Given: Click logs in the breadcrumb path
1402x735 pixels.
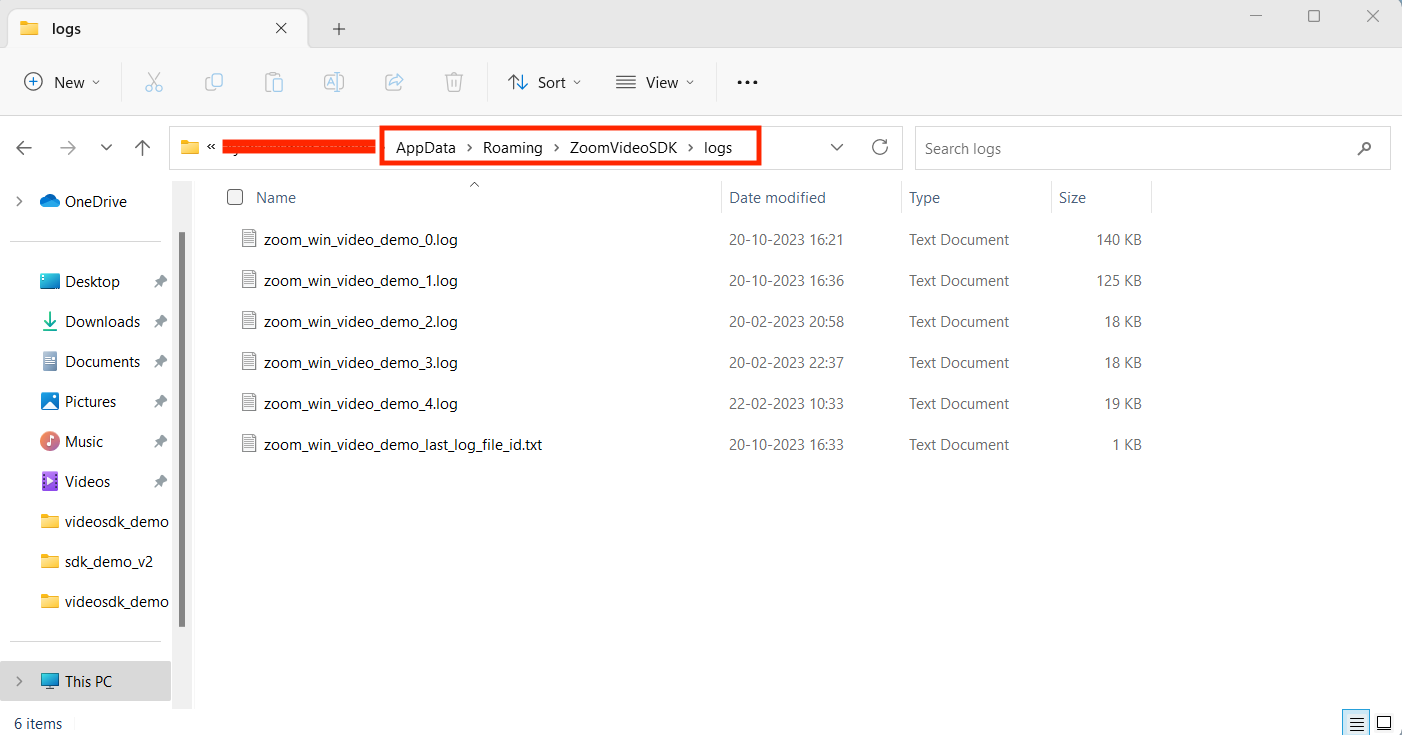Looking at the screenshot, I should (x=718, y=148).
